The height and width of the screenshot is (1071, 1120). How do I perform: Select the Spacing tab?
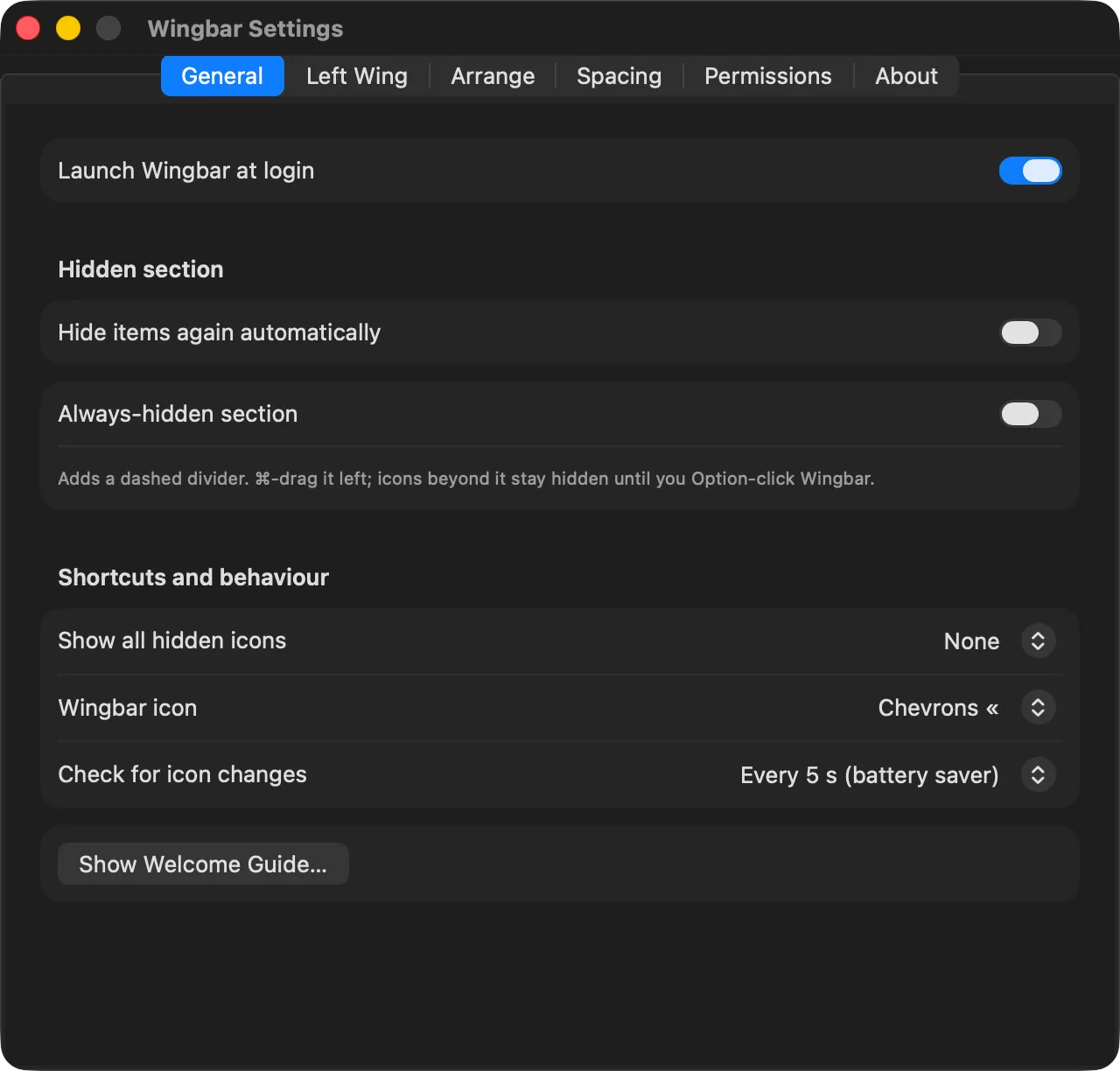619,76
